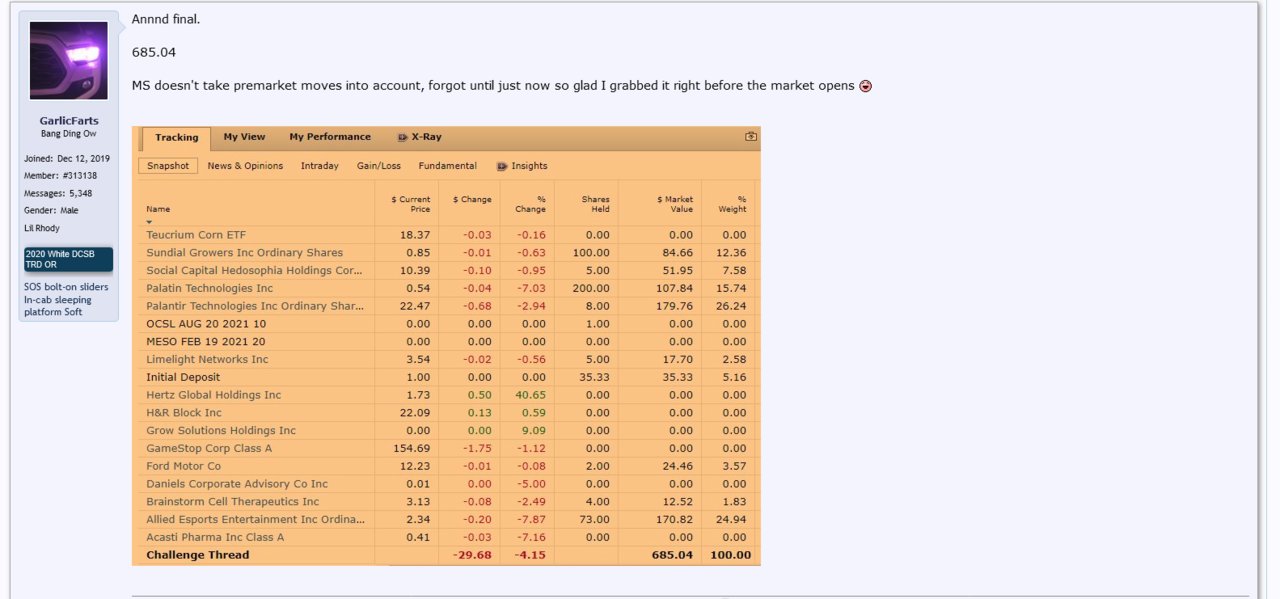Open News & Opinions view
Image resolution: width=1280 pixels, height=599 pixels.
(x=245, y=166)
